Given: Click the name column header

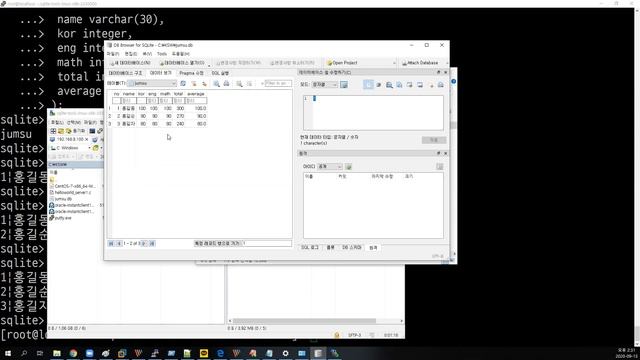Looking at the screenshot, I should point(129,94).
